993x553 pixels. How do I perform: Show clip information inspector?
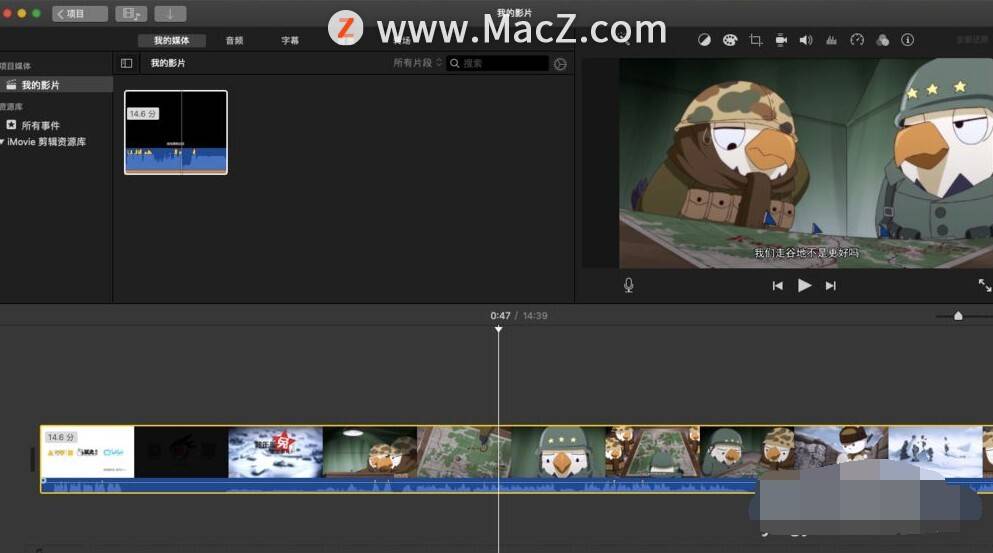908,40
